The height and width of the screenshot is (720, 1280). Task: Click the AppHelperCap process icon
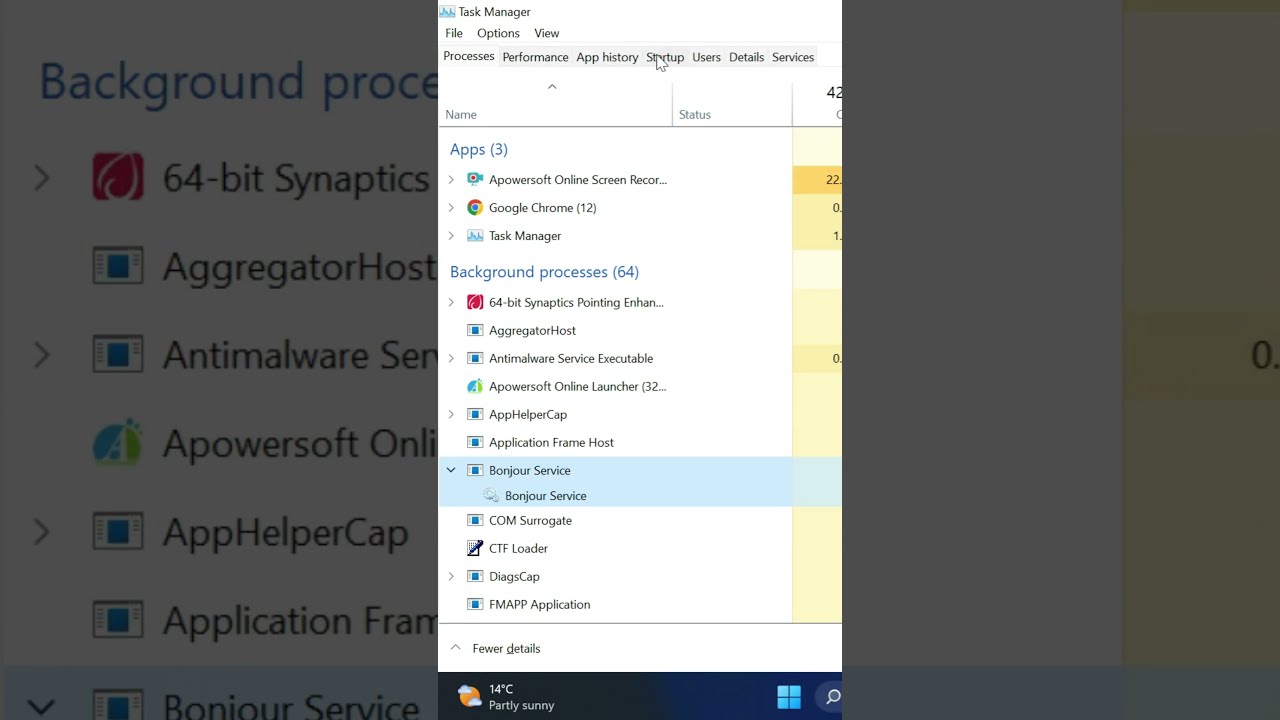[x=475, y=414]
